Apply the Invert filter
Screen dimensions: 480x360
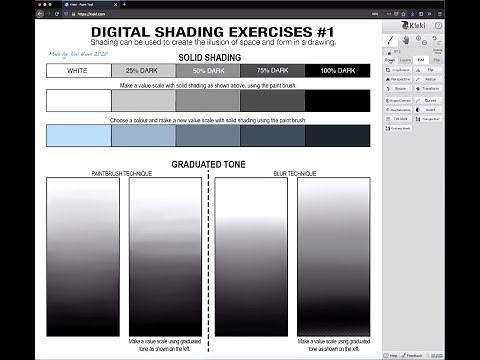pos(428,110)
